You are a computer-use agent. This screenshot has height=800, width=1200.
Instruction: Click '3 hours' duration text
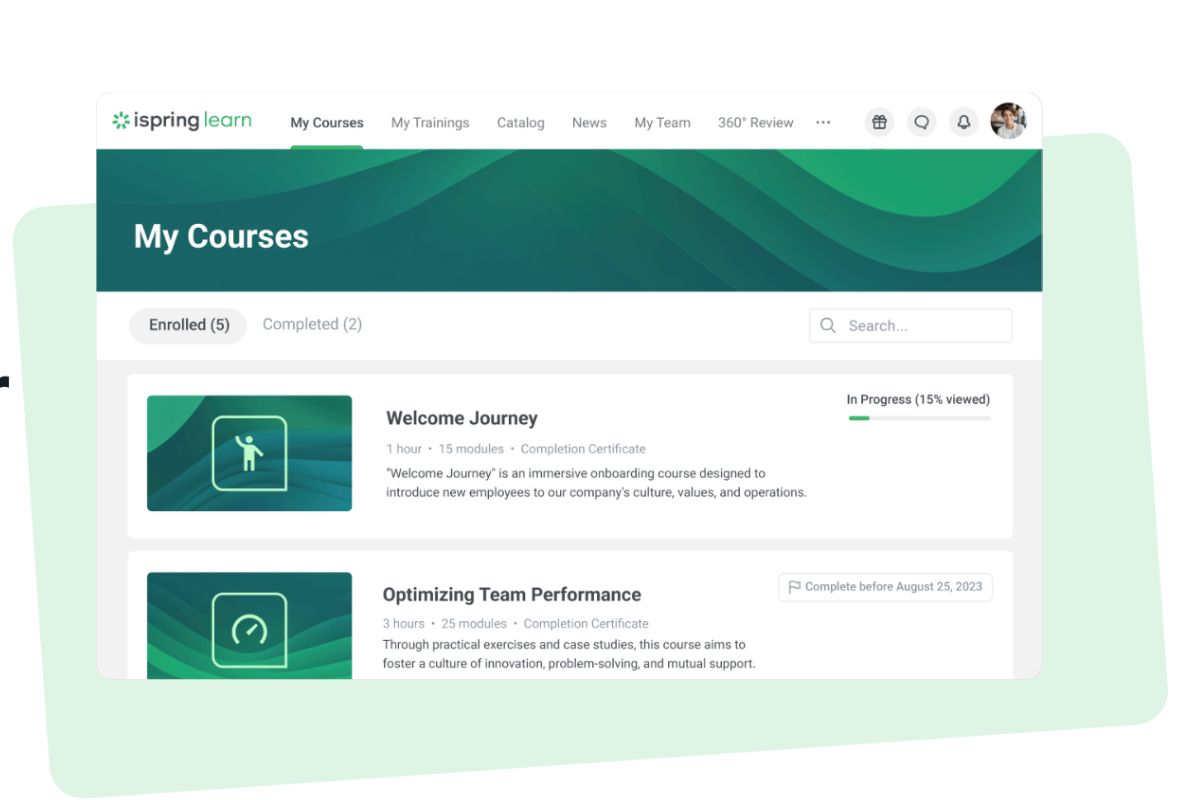click(403, 623)
